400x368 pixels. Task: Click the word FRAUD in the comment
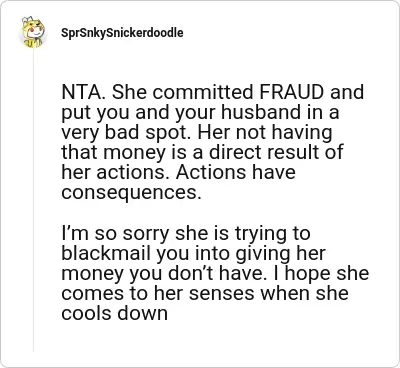[291, 92]
